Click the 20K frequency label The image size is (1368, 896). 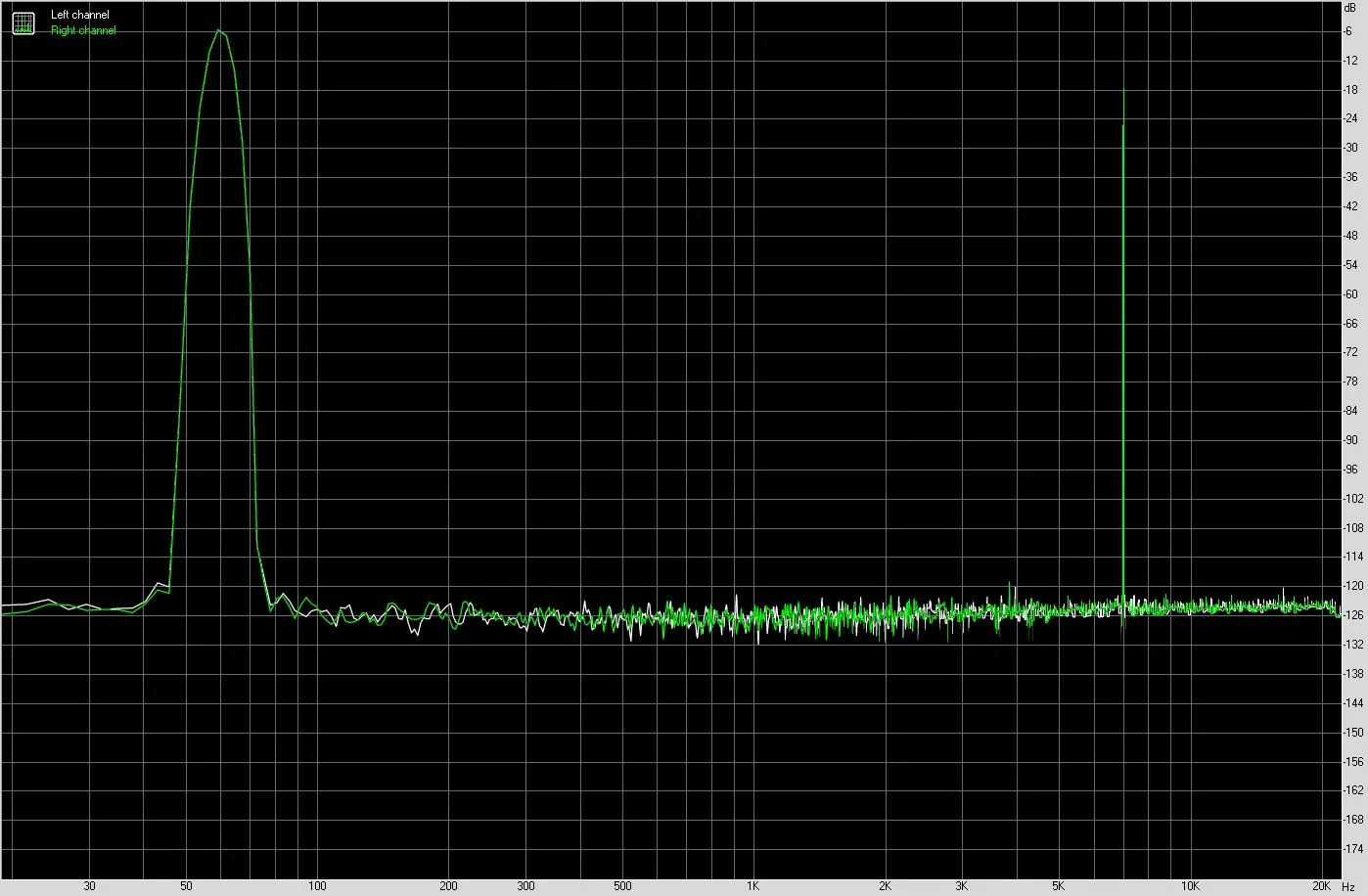pos(1322,886)
